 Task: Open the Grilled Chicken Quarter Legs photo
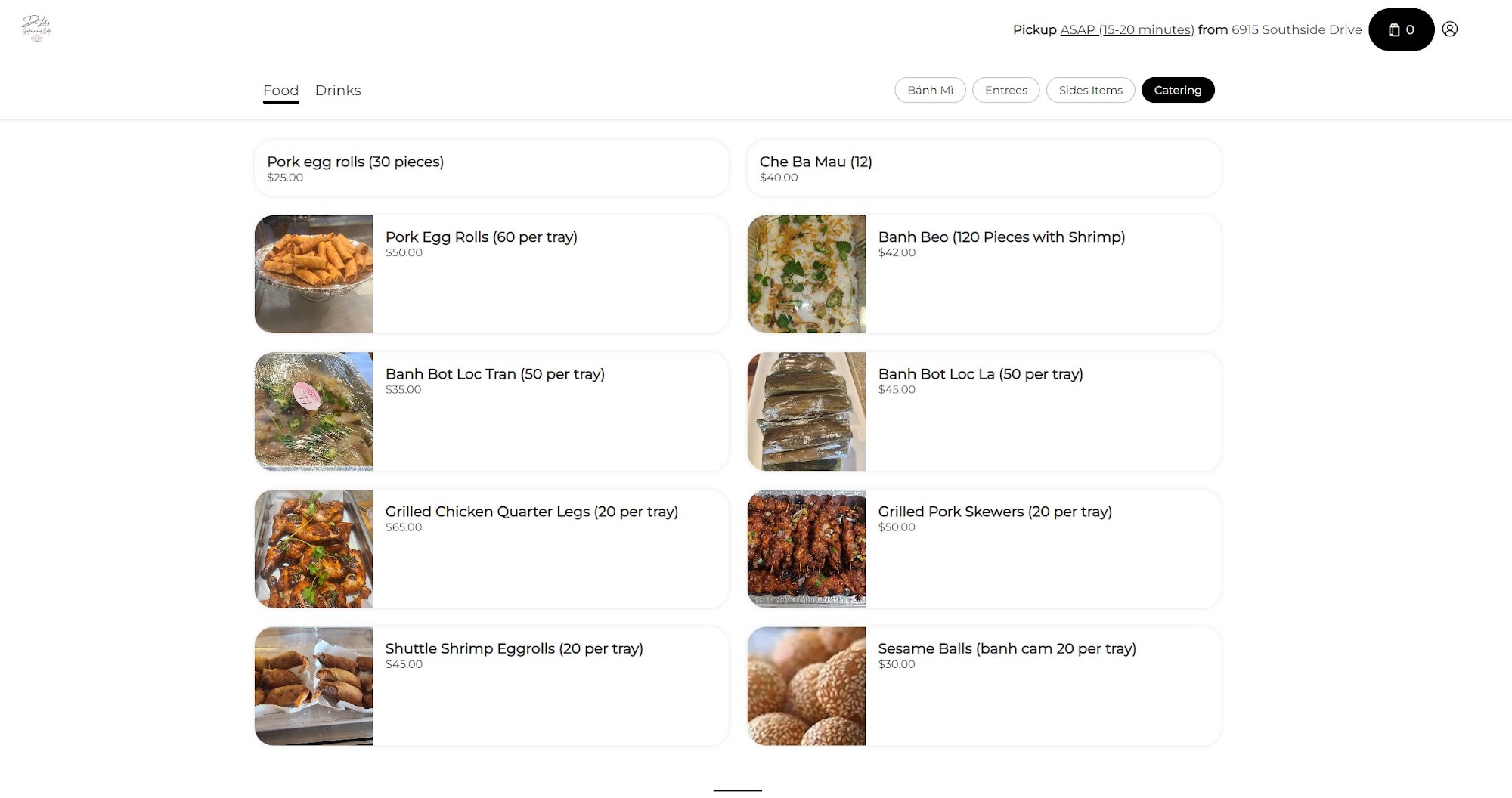[x=314, y=549]
